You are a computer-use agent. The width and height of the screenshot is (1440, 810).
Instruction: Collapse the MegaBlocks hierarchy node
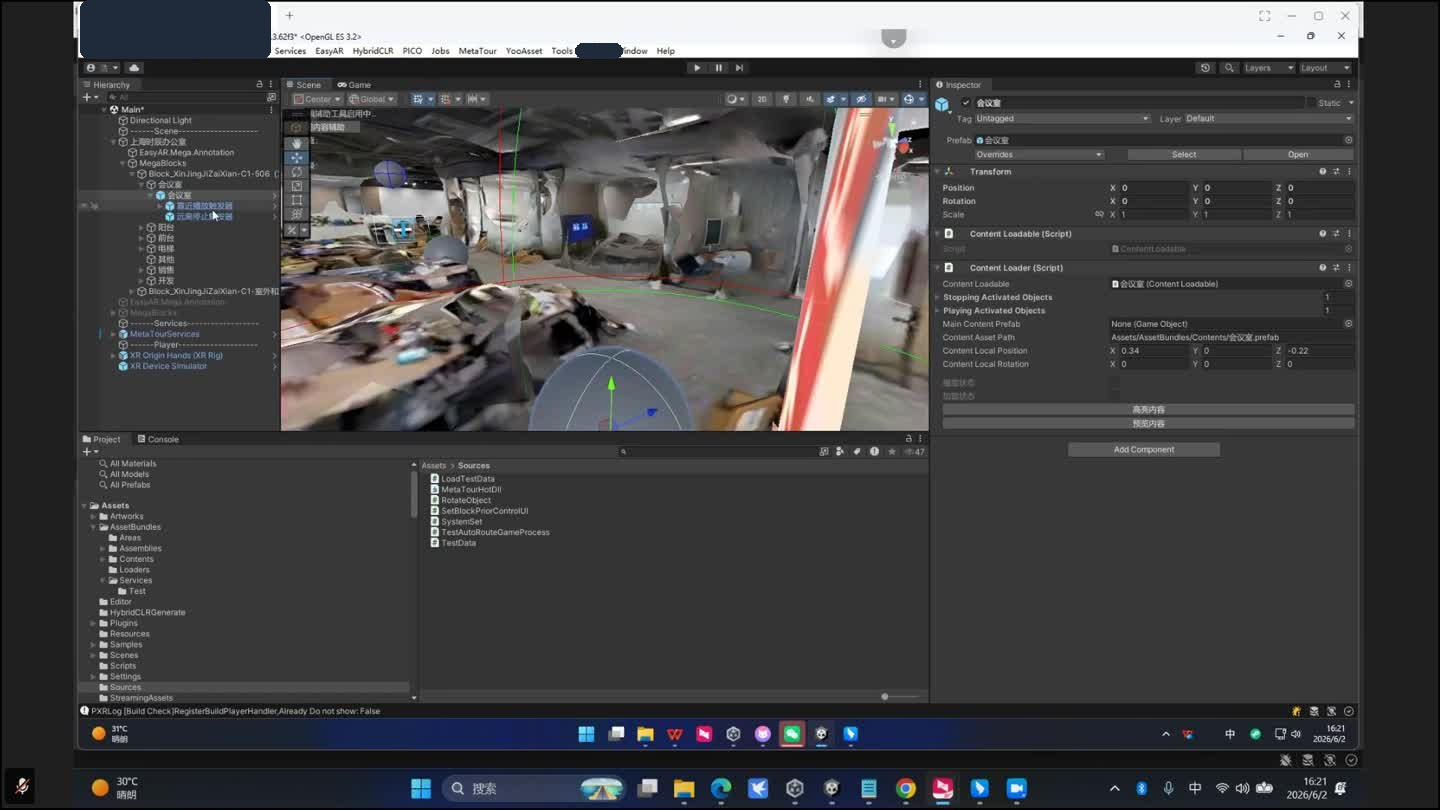pos(123,163)
